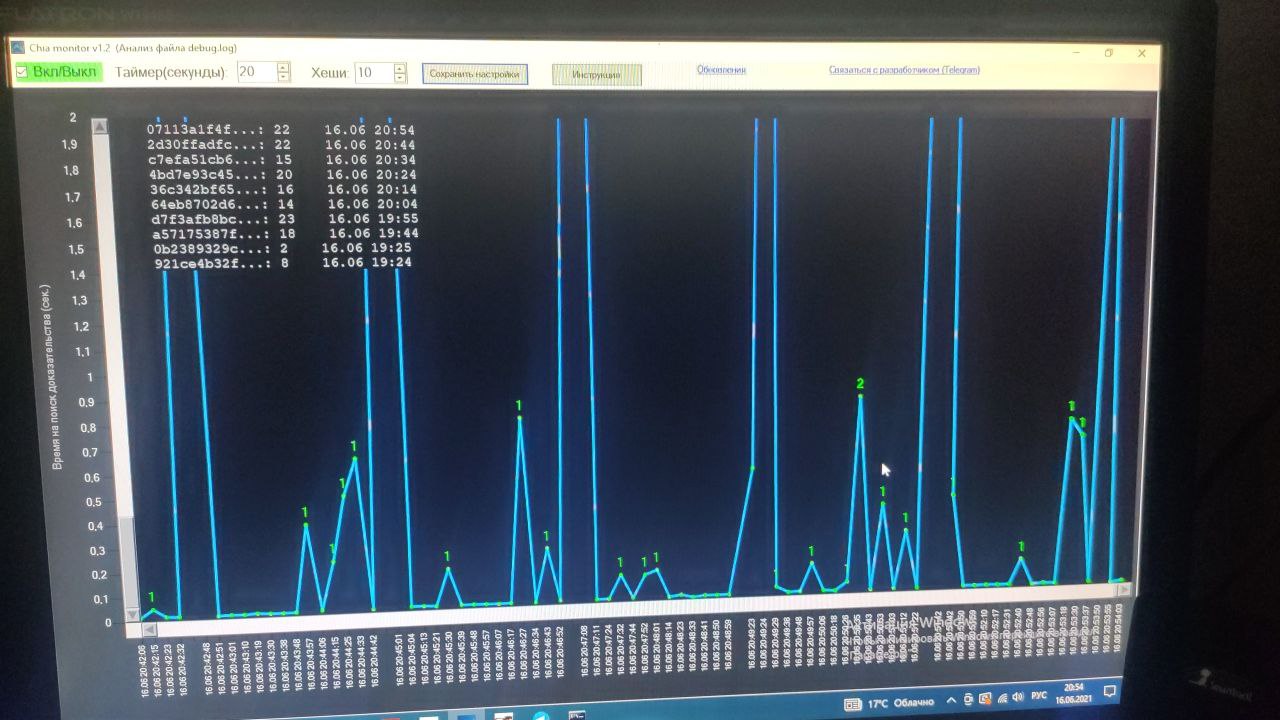The image size is (1280, 720).
Task: Toggle the Вкл/Выкл monitoring checkbox
Action: (x=22, y=72)
